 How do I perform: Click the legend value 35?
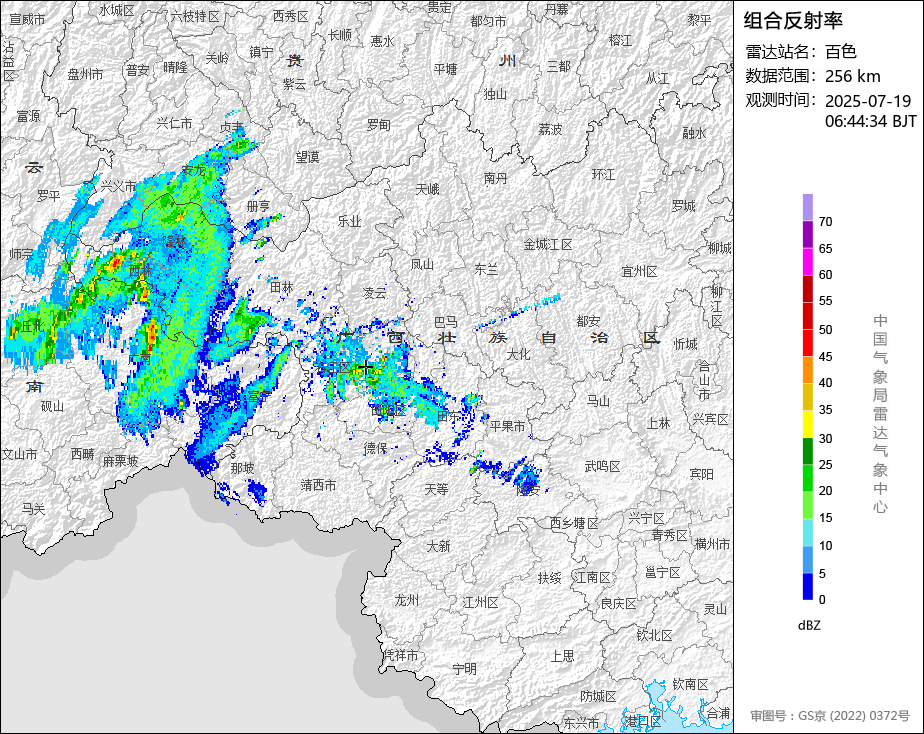825,410
